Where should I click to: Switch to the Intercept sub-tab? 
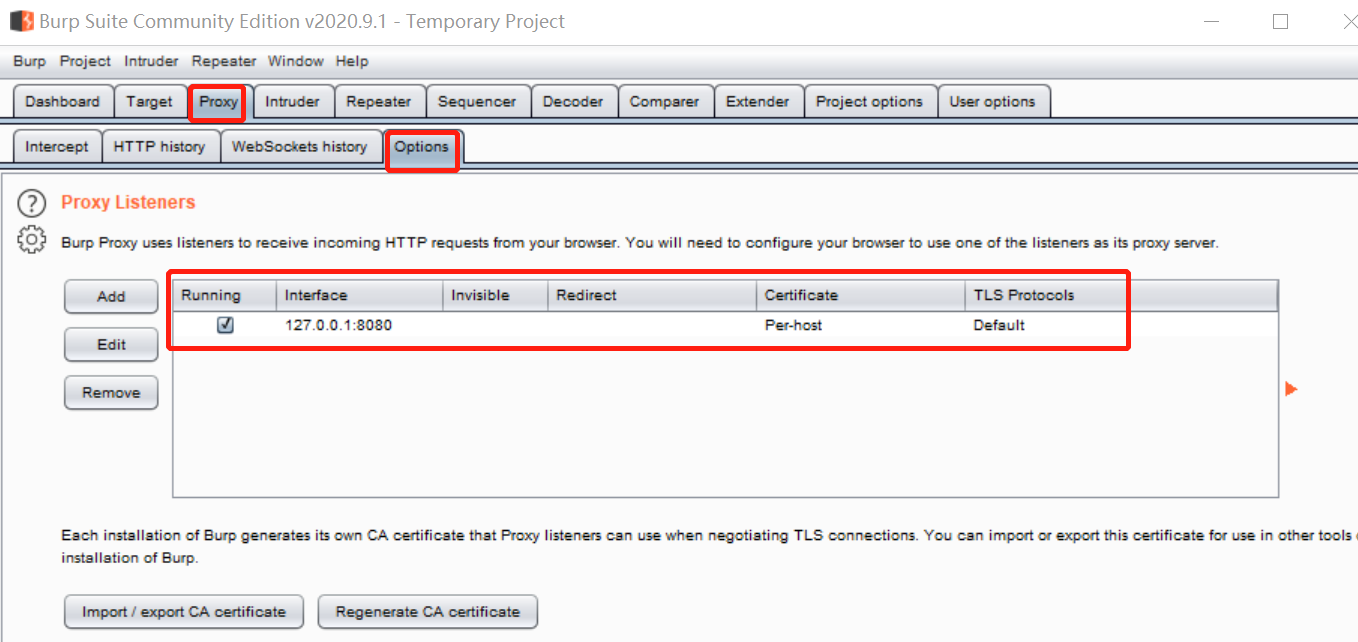(x=57, y=147)
